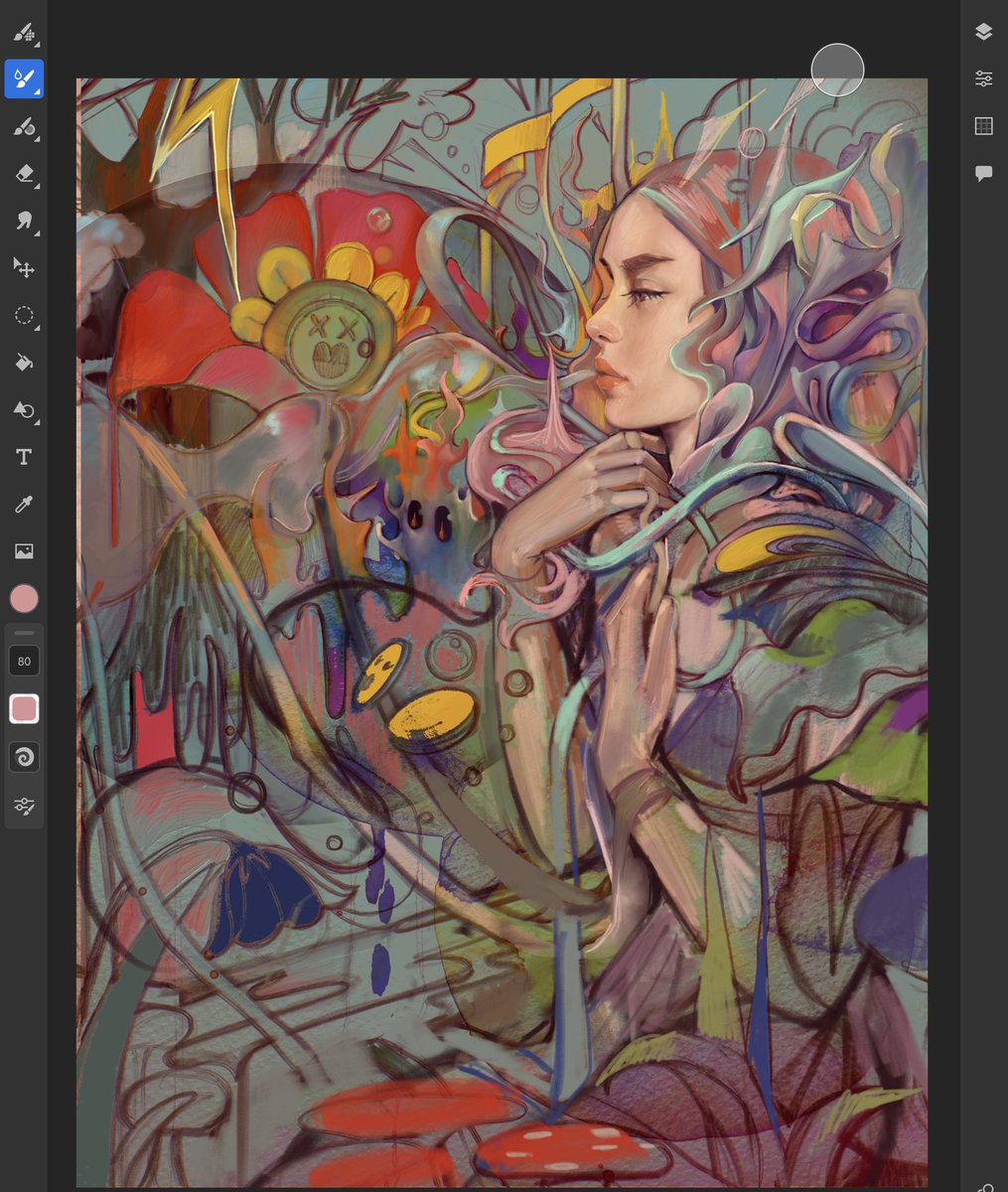Open the Layer properties adjustments panel
Viewport: 1008px width, 1192px height.
point(983,78)
